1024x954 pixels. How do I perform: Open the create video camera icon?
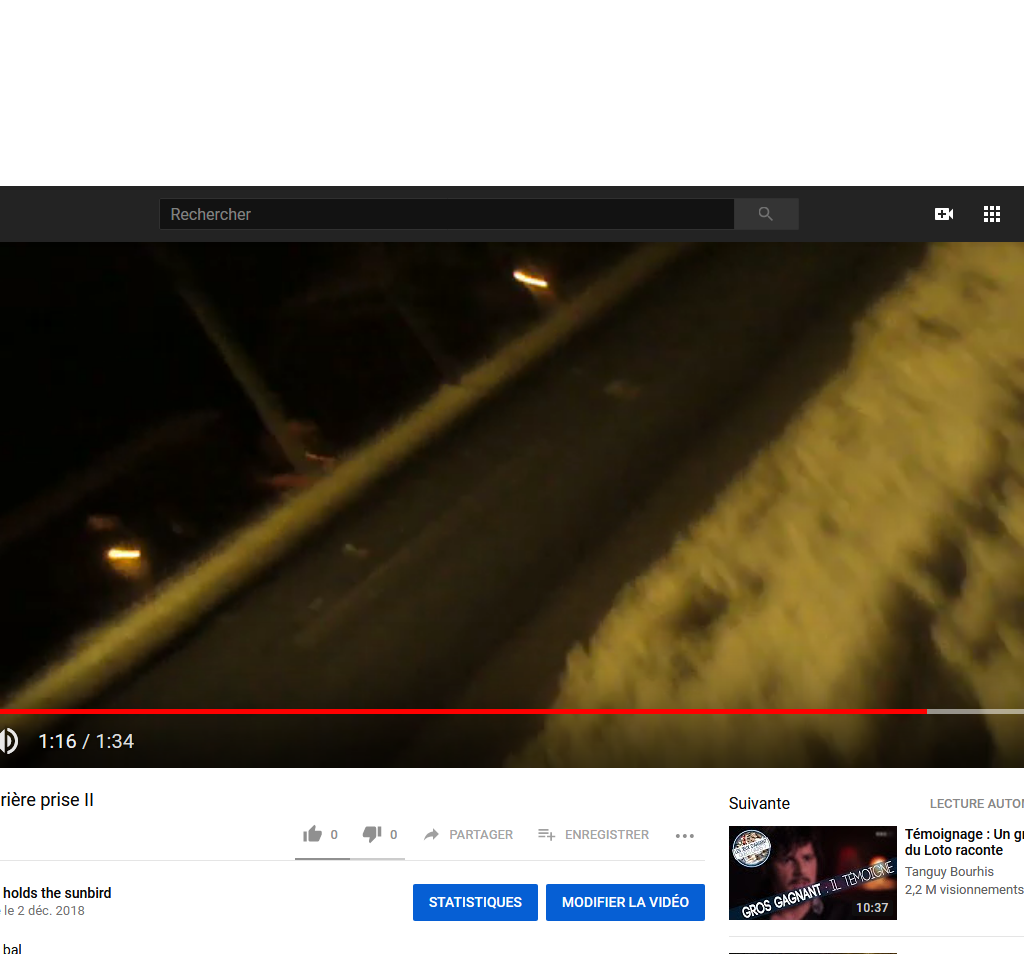point(943,214)
